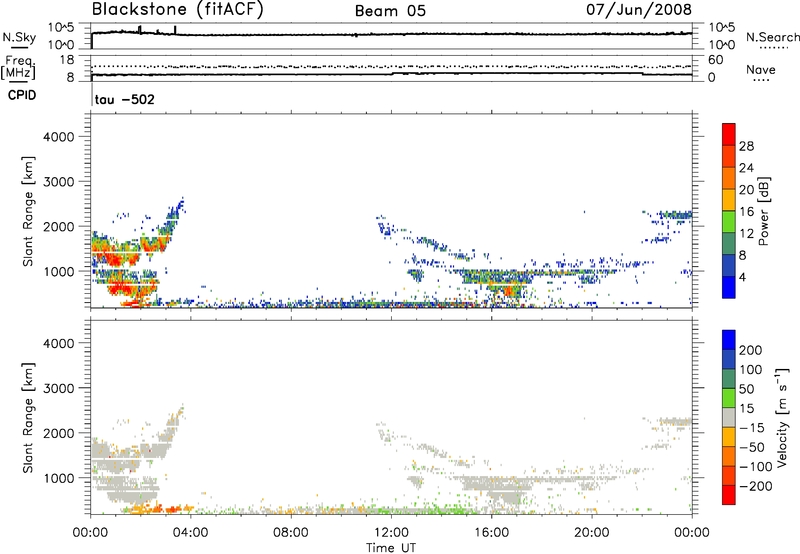Click the "16:00" time tick label
The image size is (800, 554).
[x=491, y=533]
